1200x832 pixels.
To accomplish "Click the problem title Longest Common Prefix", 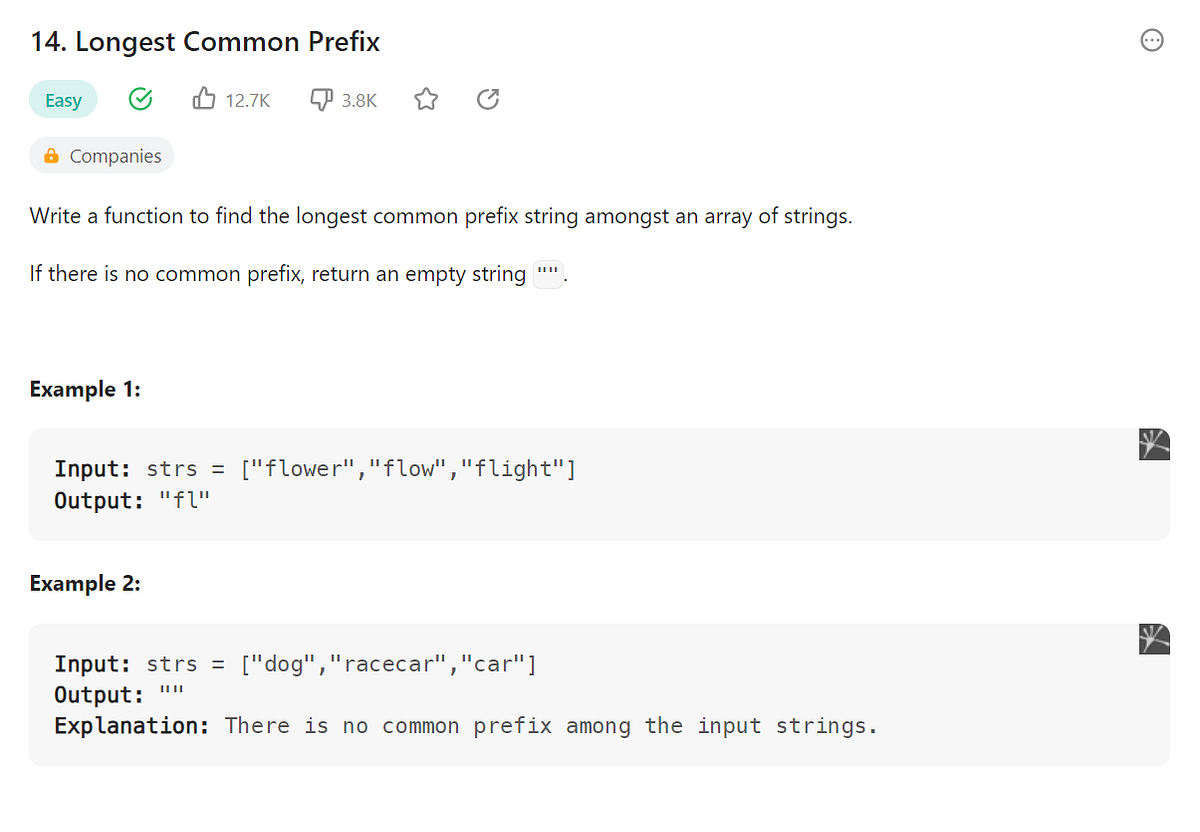I will click(205, 41).
